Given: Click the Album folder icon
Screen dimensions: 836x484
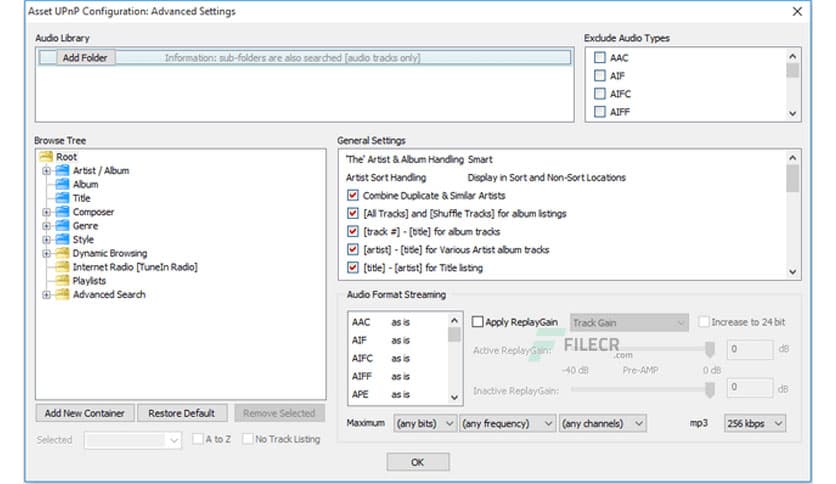Looking at the screenshot, I should [x=62, y=184].
